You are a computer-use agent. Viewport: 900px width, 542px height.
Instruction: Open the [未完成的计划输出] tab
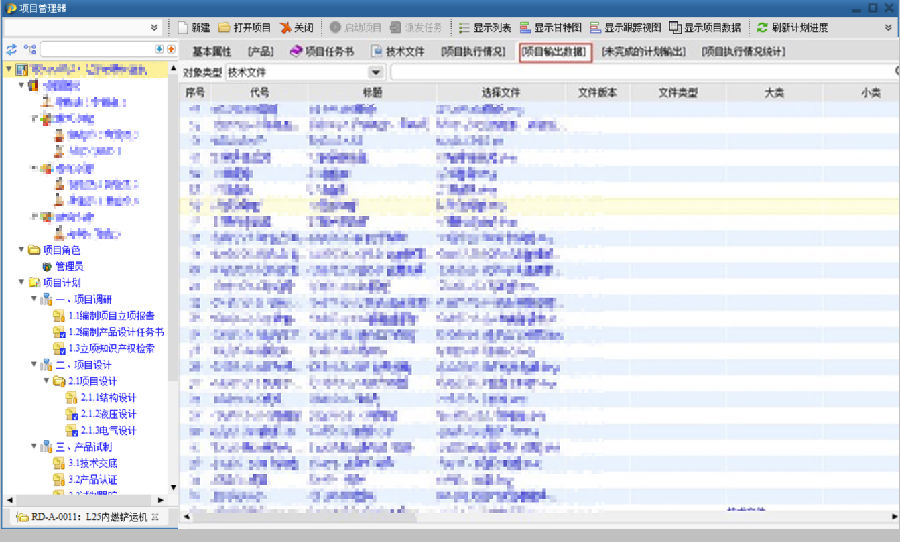643,52
